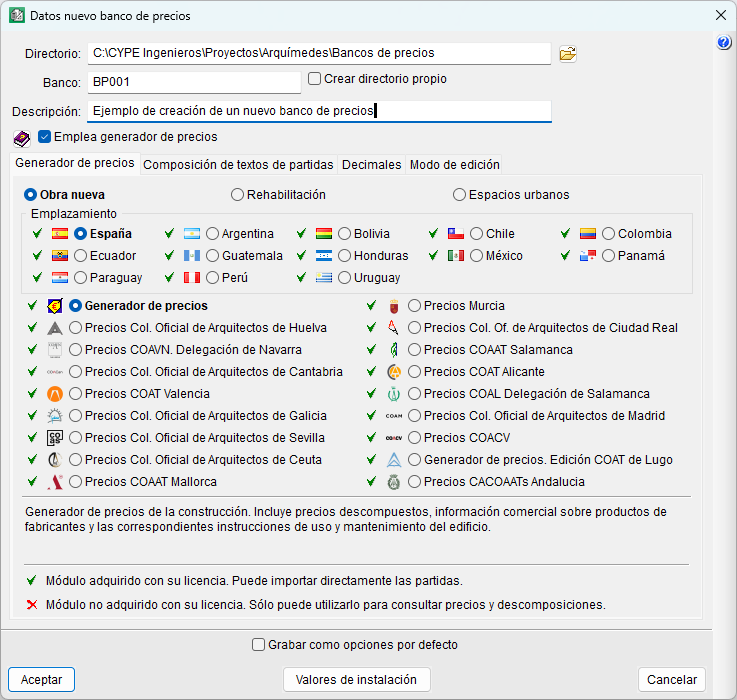Click the Huelva architects triangle logo
This screenshot has width=737, height=700.
(x=55, y=328)
